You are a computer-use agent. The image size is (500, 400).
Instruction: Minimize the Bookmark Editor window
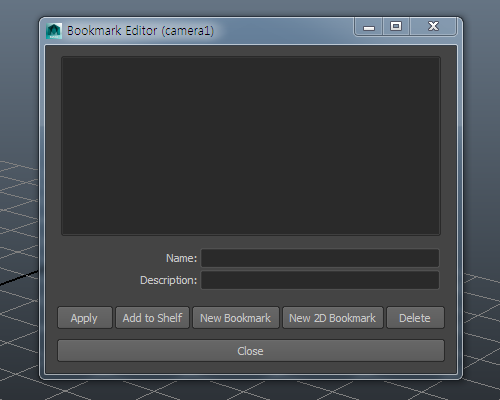pos(369,27)
